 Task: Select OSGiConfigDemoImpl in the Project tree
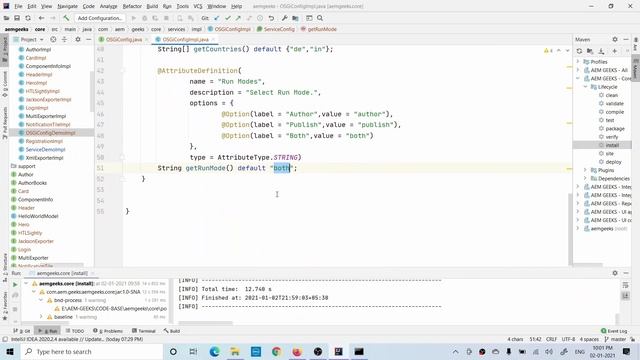(x=50, y=133)
